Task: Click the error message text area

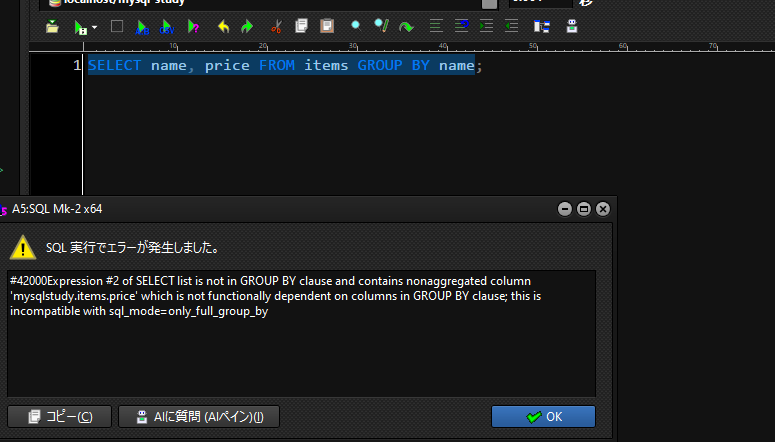Action: [301, 333]
